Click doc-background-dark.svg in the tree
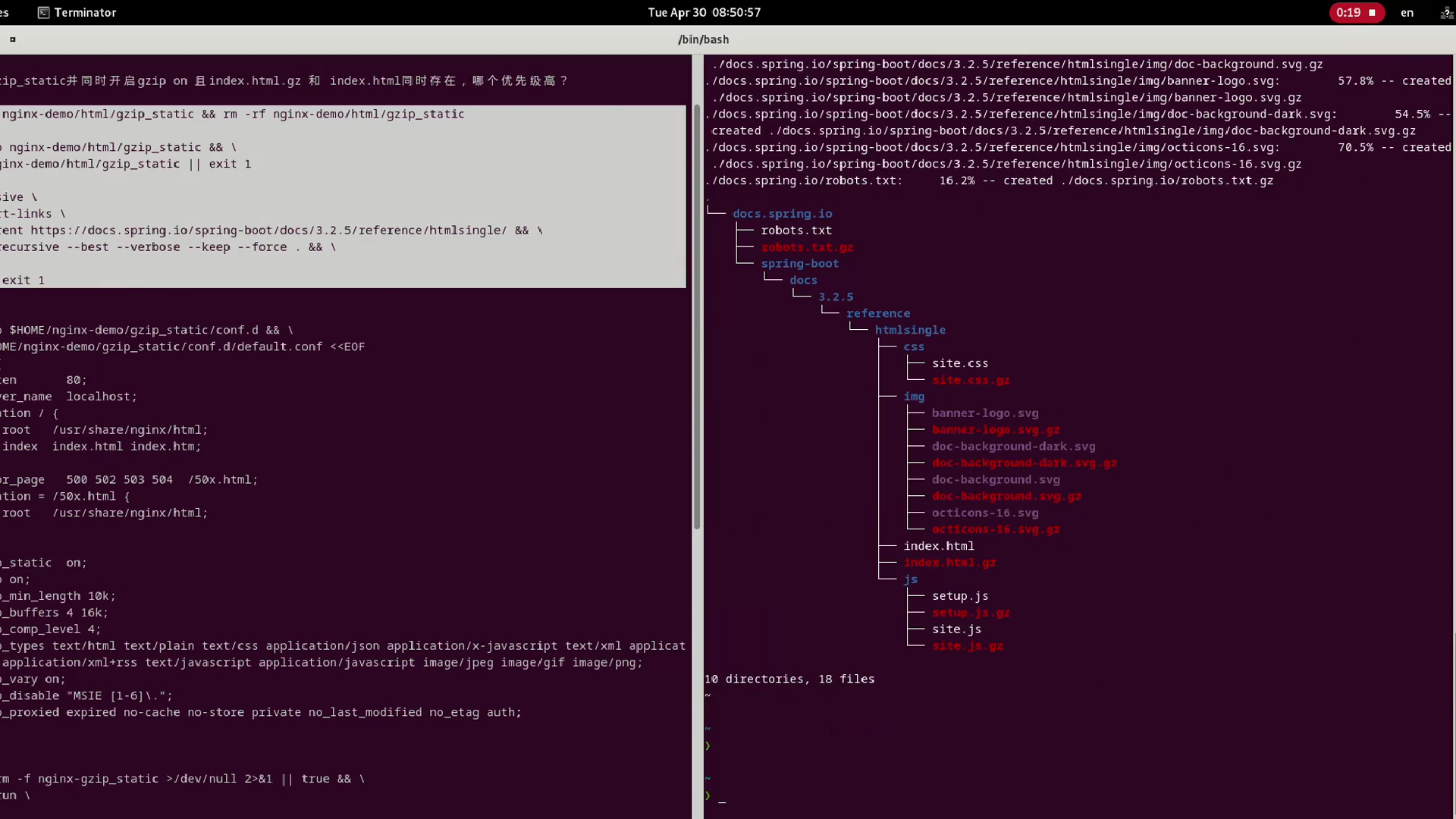 tap(1013, 447)
